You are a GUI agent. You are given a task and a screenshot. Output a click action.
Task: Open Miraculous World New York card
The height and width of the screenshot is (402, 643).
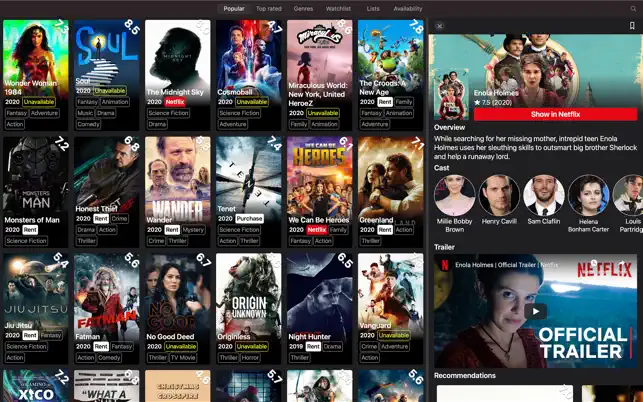click(319, 75)
